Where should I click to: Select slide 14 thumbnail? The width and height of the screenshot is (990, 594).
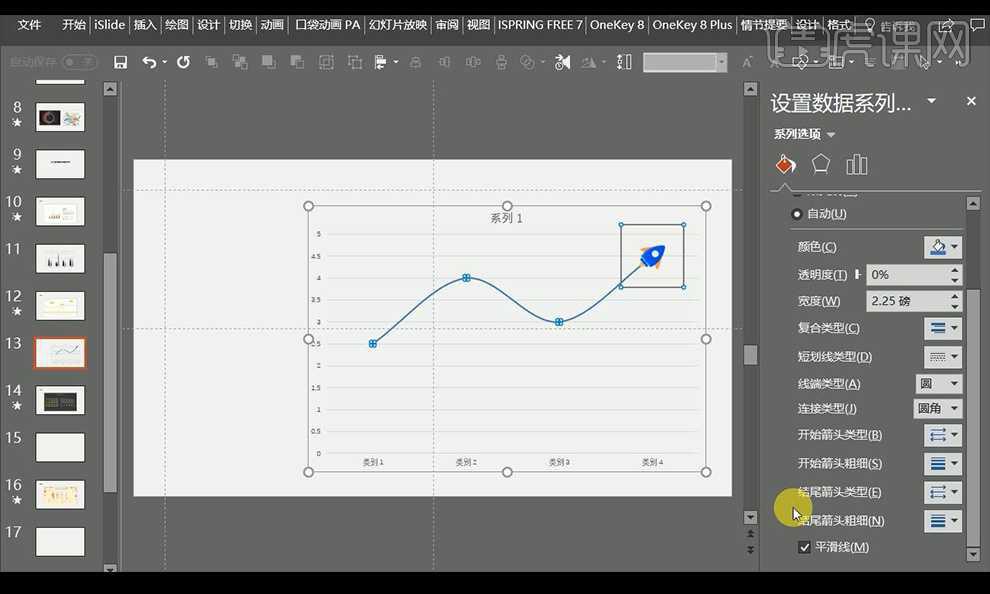[60, 401]
